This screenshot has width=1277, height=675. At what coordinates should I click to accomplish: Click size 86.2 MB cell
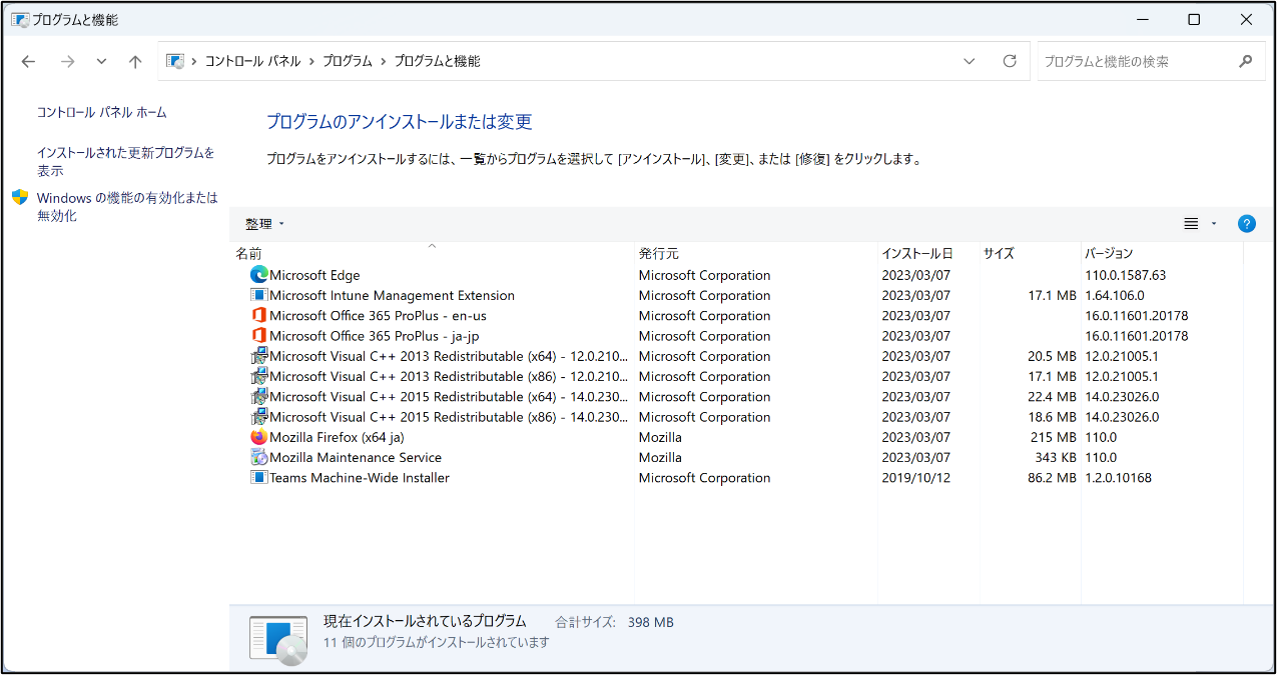(1052, 478)
